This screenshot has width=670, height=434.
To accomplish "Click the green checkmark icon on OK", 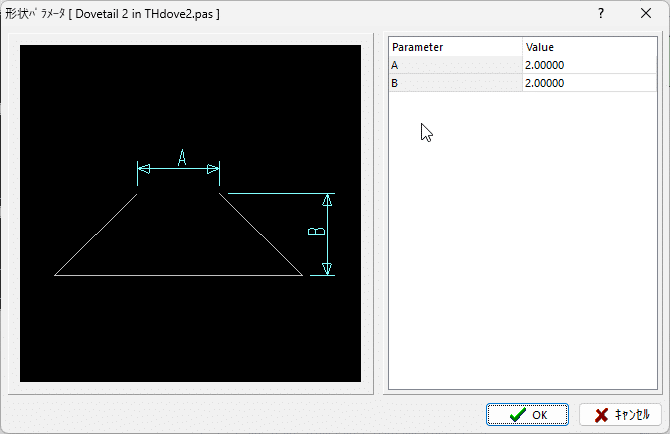I will [x=517, y=415].
